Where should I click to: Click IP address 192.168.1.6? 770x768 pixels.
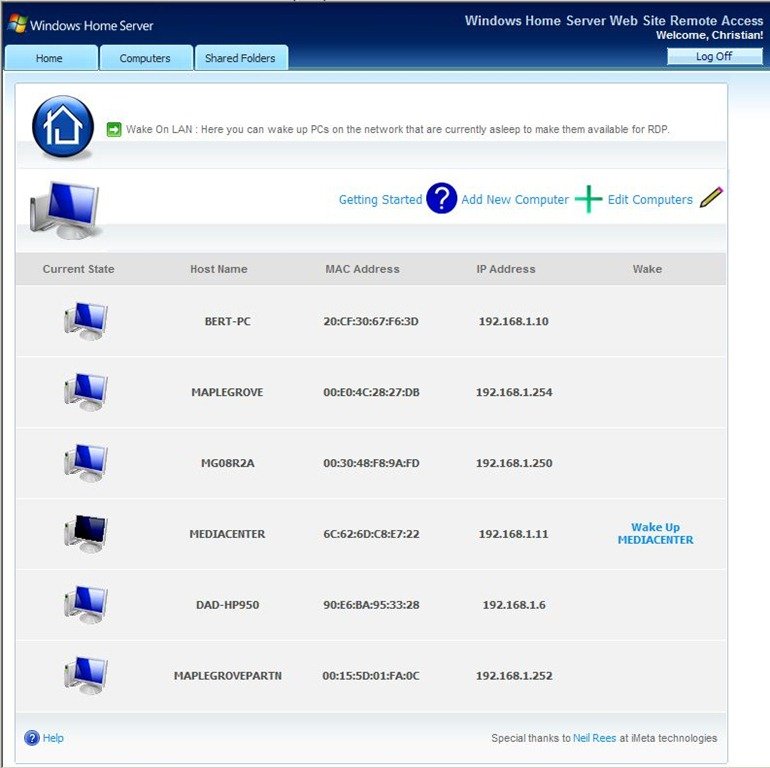[x=514, y=604]
